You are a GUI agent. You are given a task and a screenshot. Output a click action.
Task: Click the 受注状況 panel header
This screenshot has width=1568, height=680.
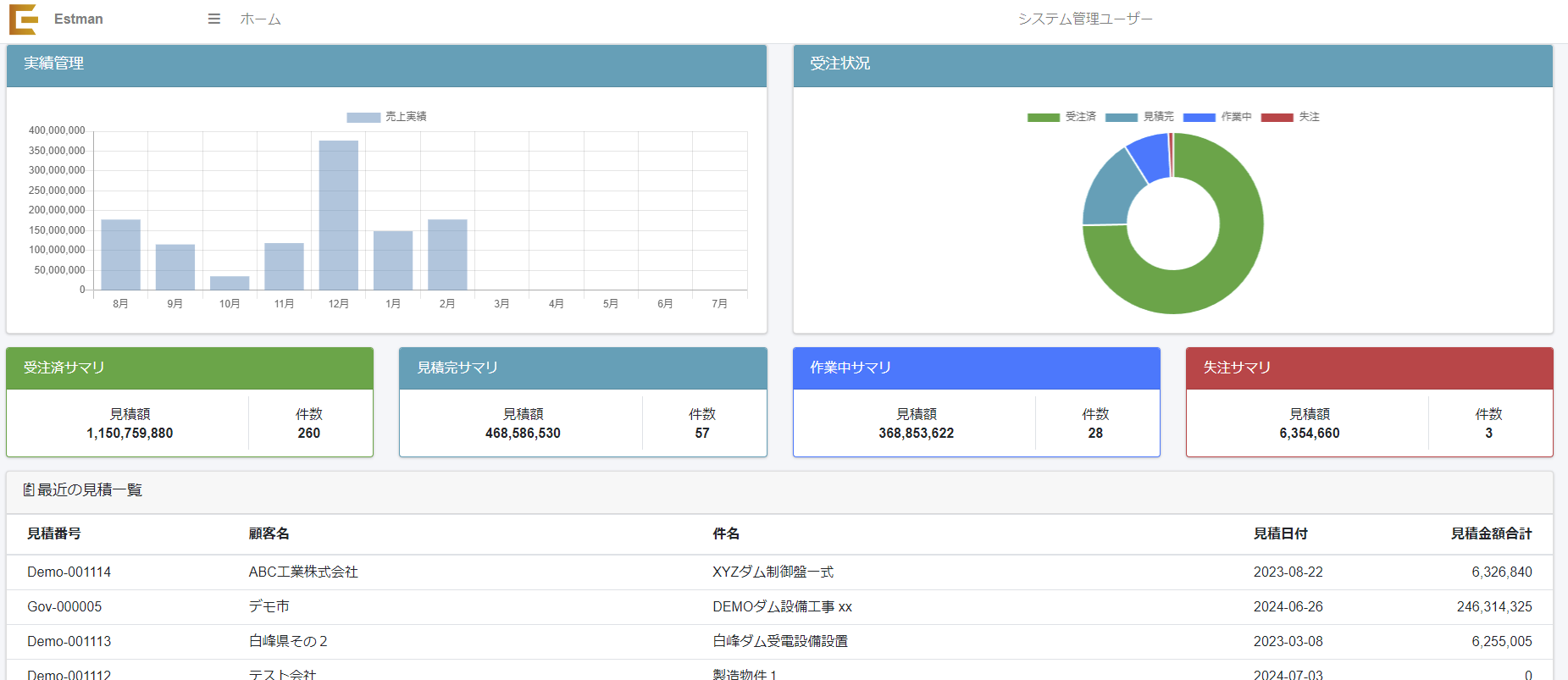1173,65
